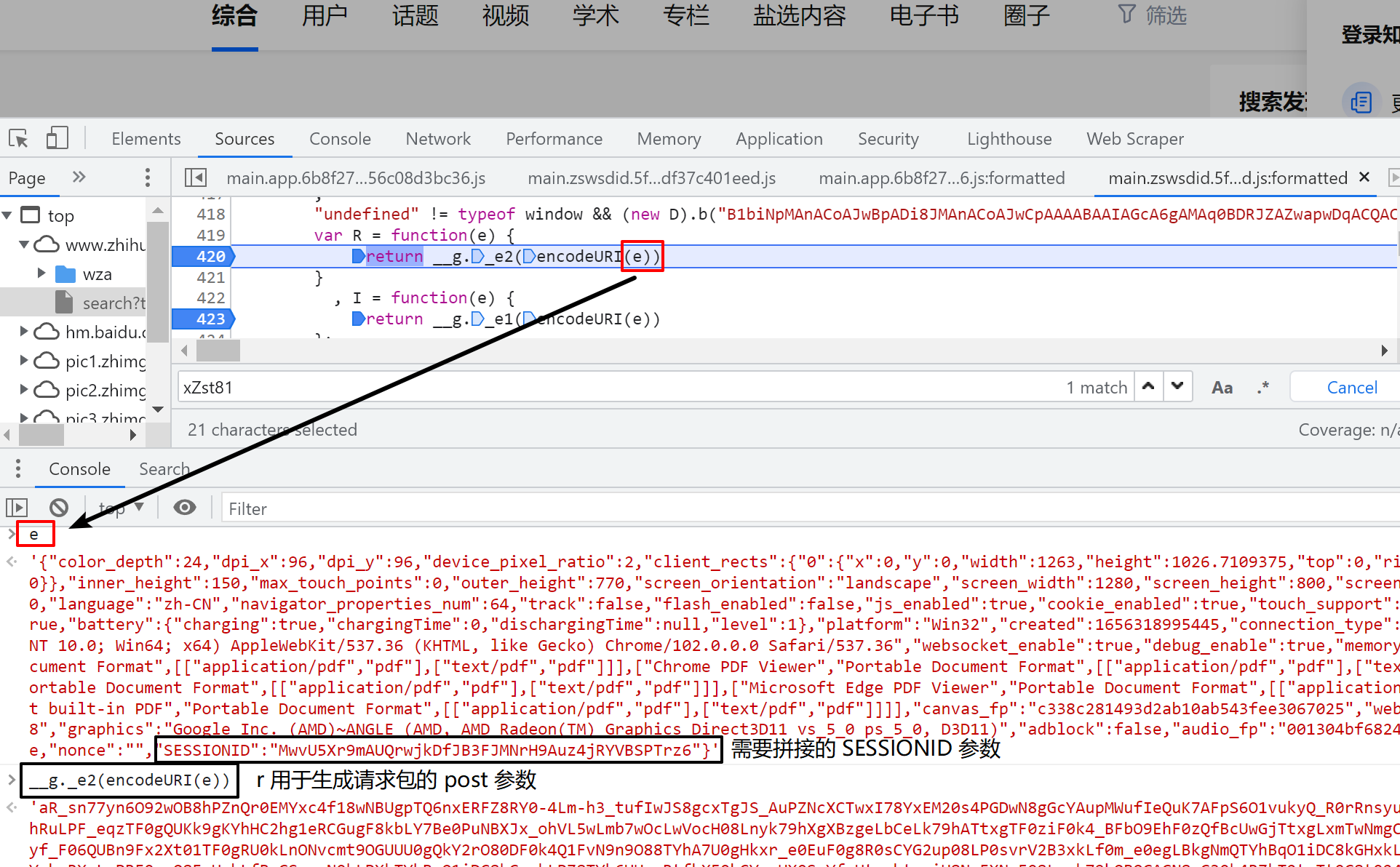Open the top execution context dropdown
The image size is (1400, 867).
click(121, 507)
